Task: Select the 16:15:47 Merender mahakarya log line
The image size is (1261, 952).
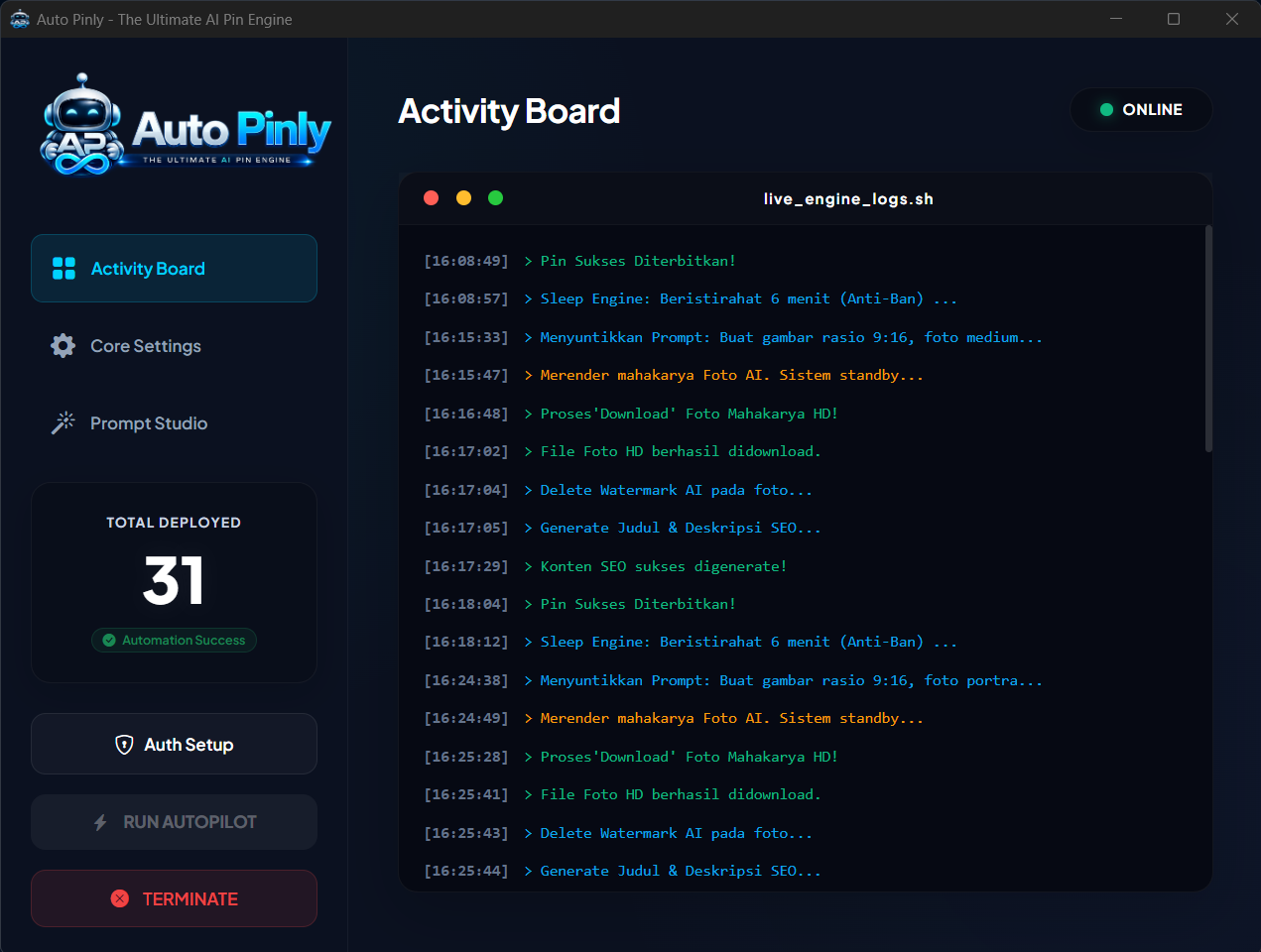Action: [674, 375]
